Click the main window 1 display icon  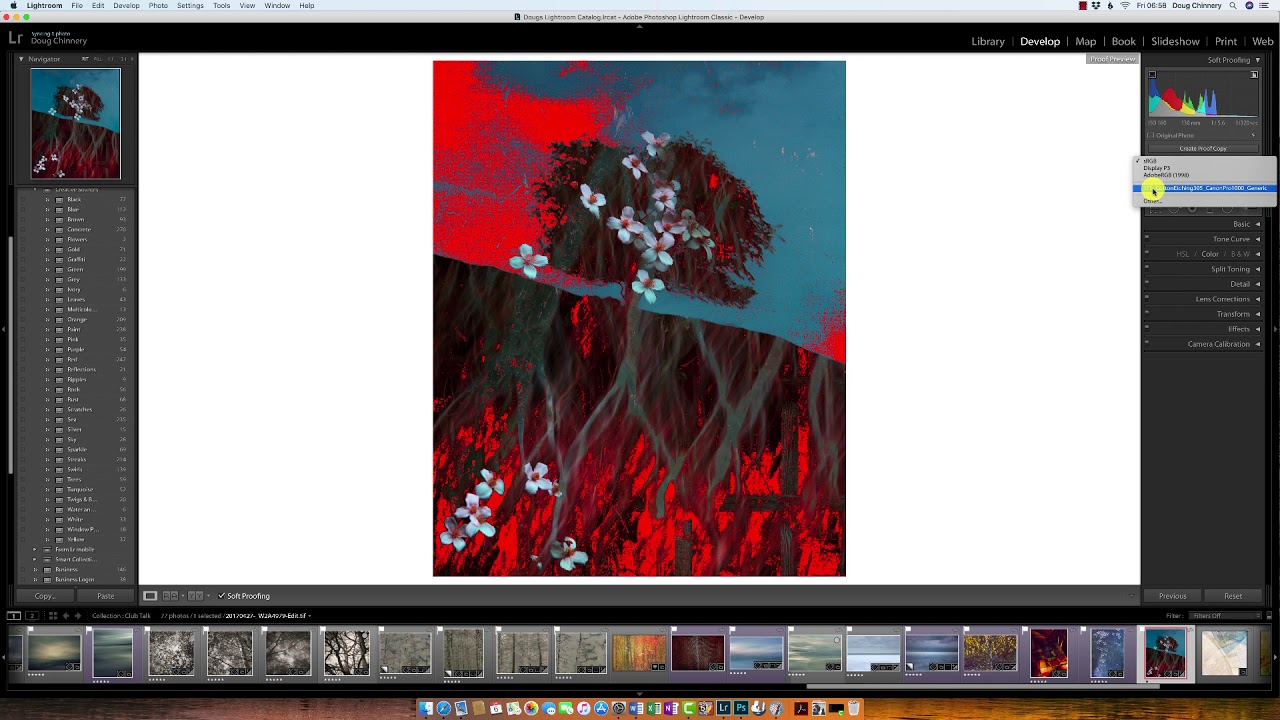[14, 616]
